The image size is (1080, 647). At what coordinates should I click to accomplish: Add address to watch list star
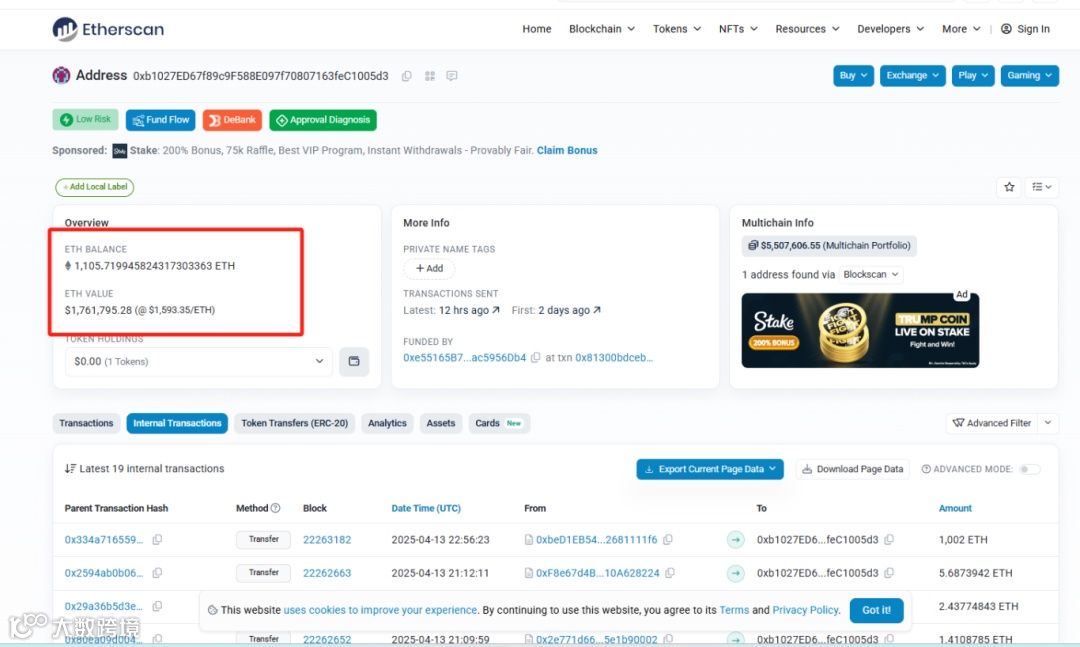coord(1009,187)
